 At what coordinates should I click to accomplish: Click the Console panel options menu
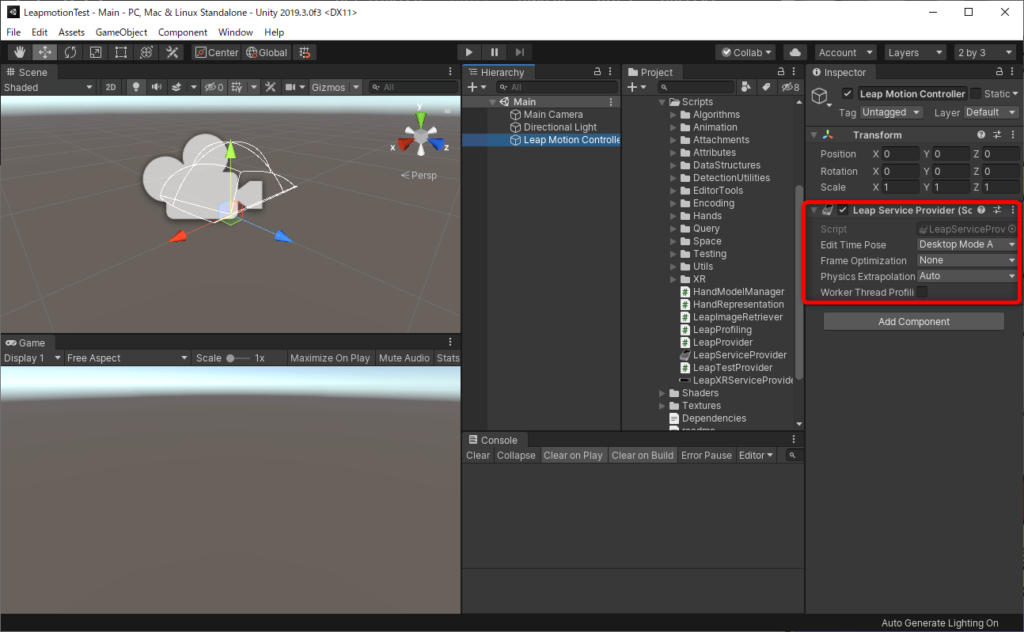pos(793,439)
